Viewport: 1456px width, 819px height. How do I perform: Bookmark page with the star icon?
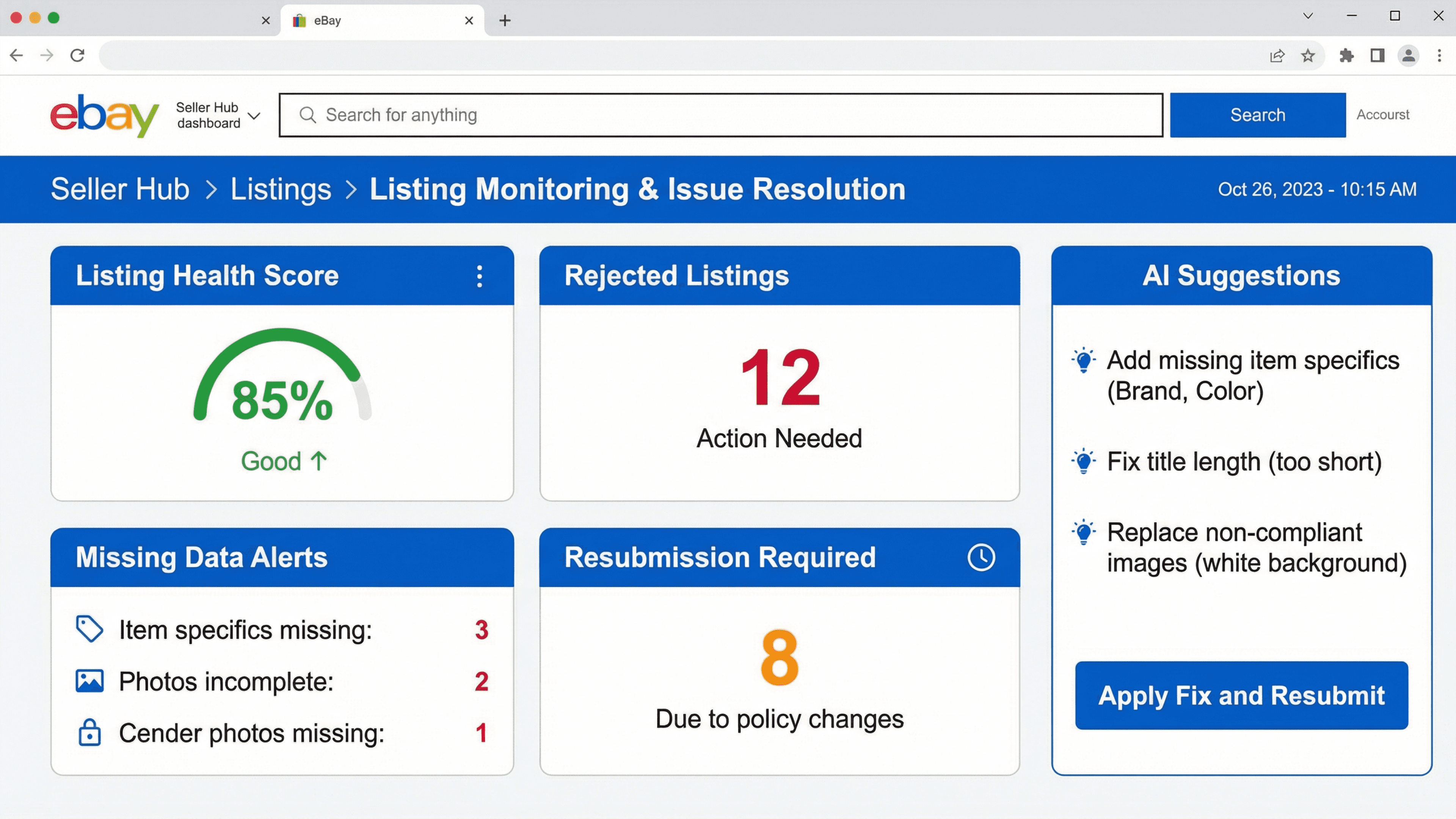click(x=1308, y=55)
